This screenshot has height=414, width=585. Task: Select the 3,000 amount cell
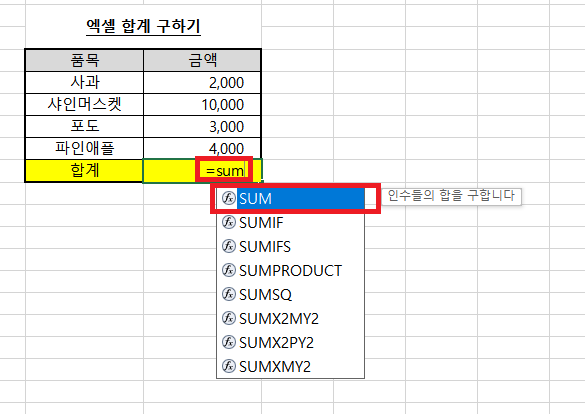click(202, 126)
